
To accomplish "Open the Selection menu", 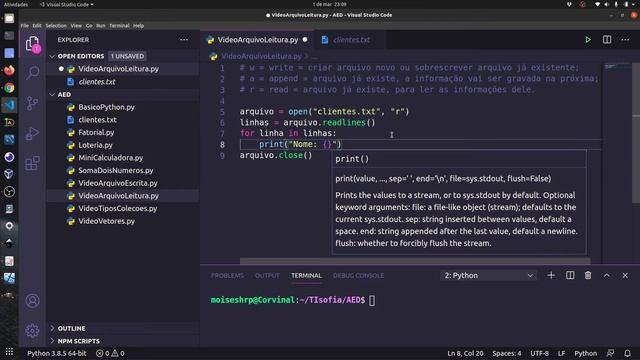I will click(56, 25).
